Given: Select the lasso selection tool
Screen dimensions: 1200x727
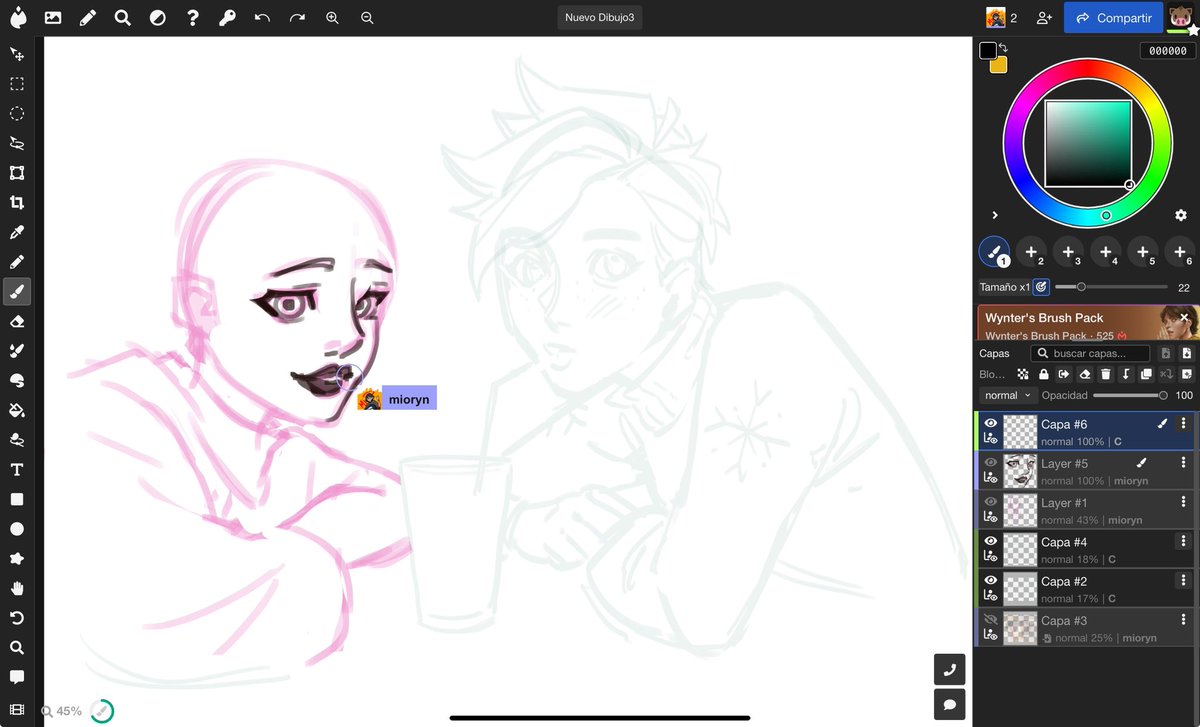Looking at the screenshot, I should 17,143.
